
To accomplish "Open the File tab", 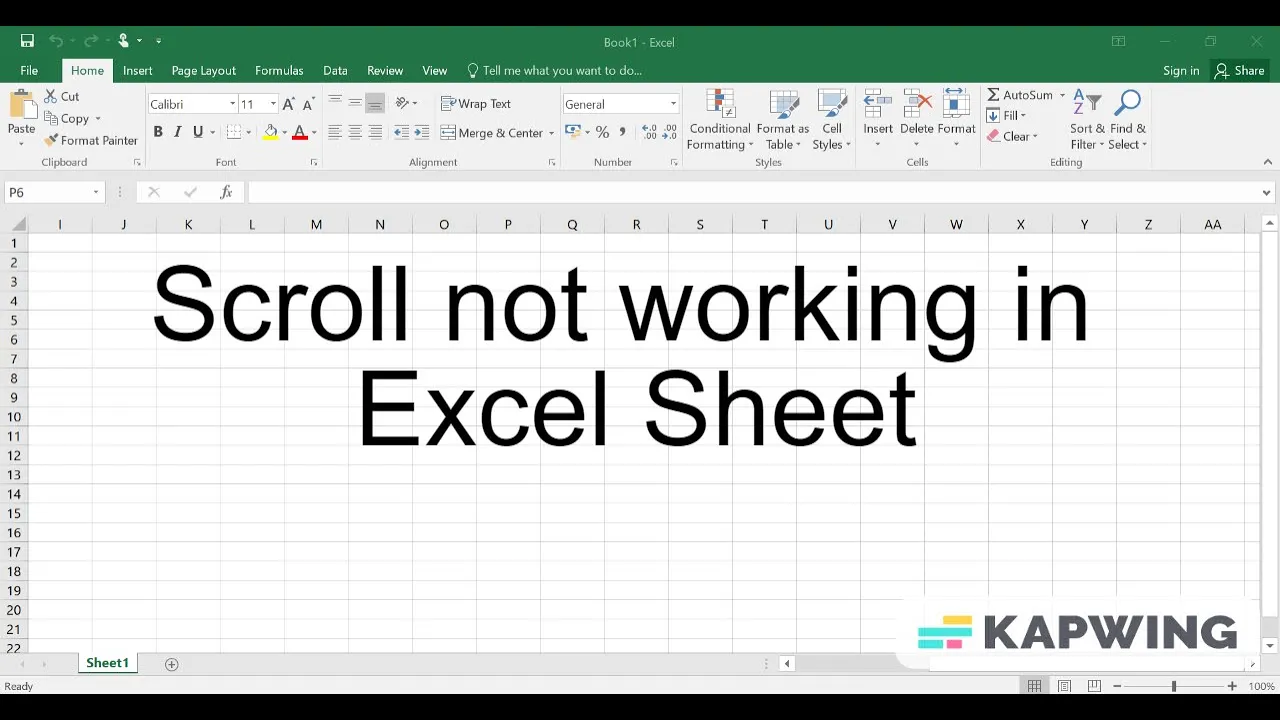I will (x=29, y=70).
